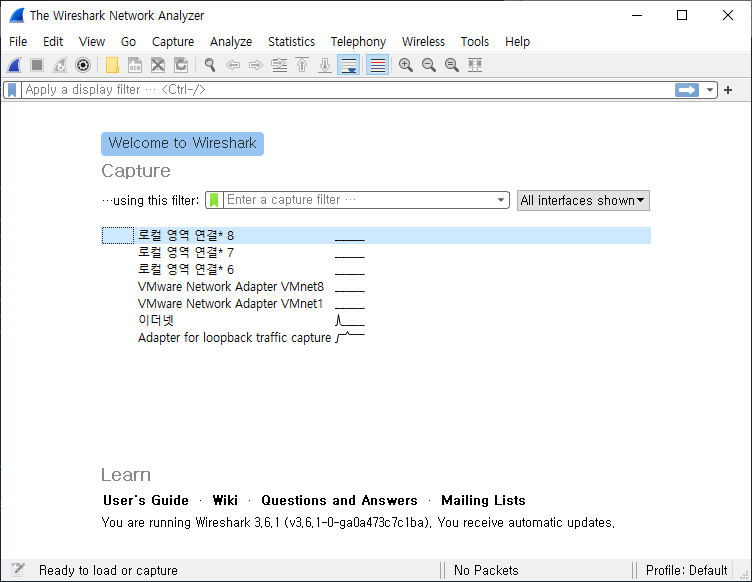Start capturing packets with shark fin icon

coord(14,65)
